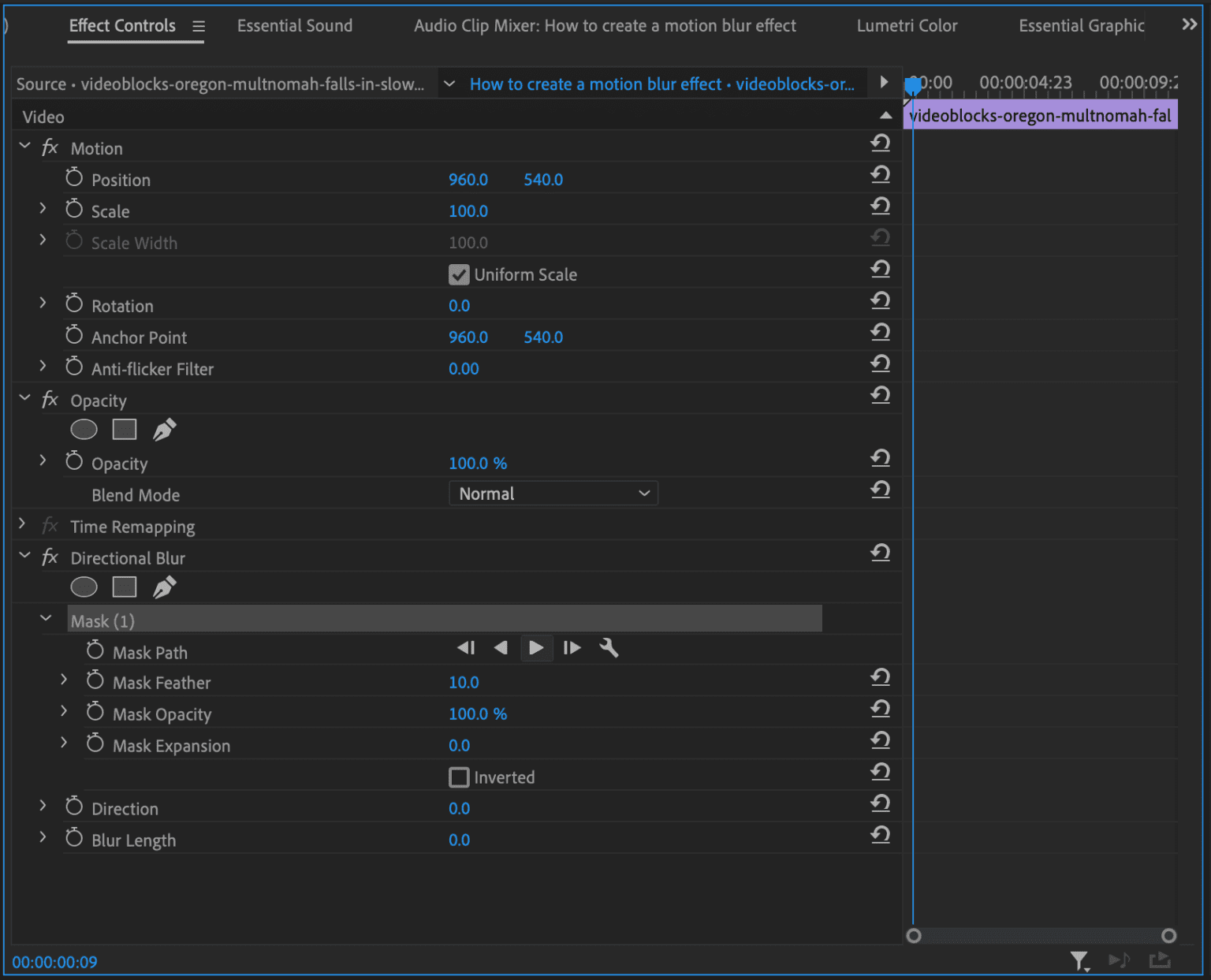Reset the Mask Feather parameter
The width and height of the screenshot is (1211, 980).
coord(881,677)
